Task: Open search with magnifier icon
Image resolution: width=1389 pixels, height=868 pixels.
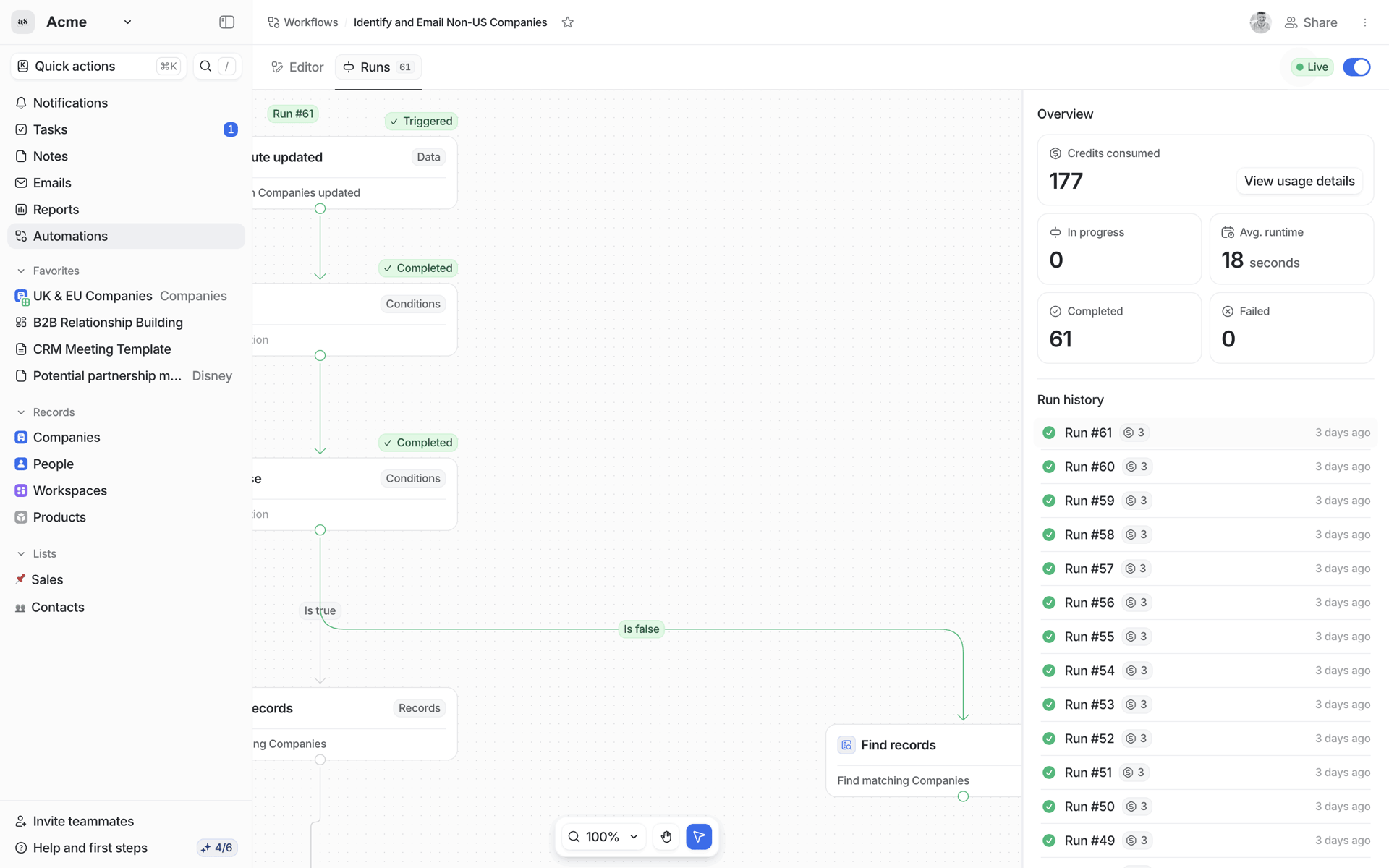Action: (x=205, y=67)
